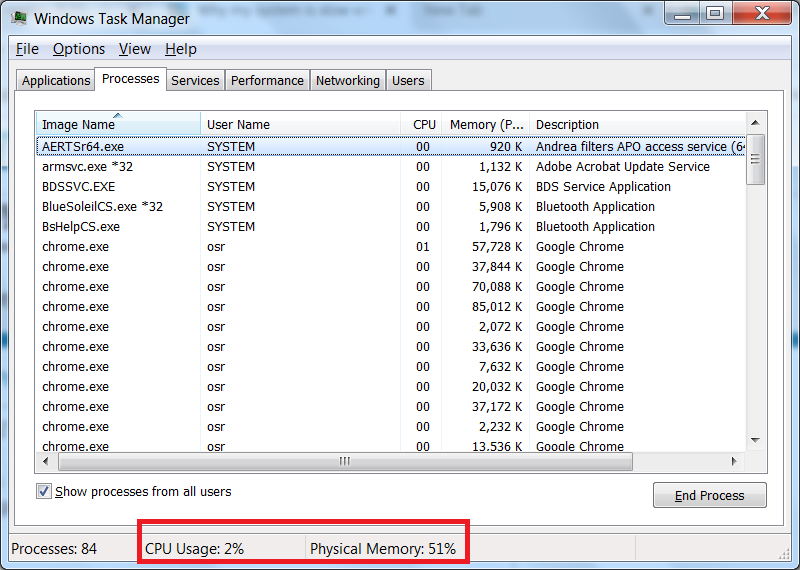The height and width of the screenshot is (570, 800).
Task: Select the BDSSVC.EXE process
Action: coord(391,187)
